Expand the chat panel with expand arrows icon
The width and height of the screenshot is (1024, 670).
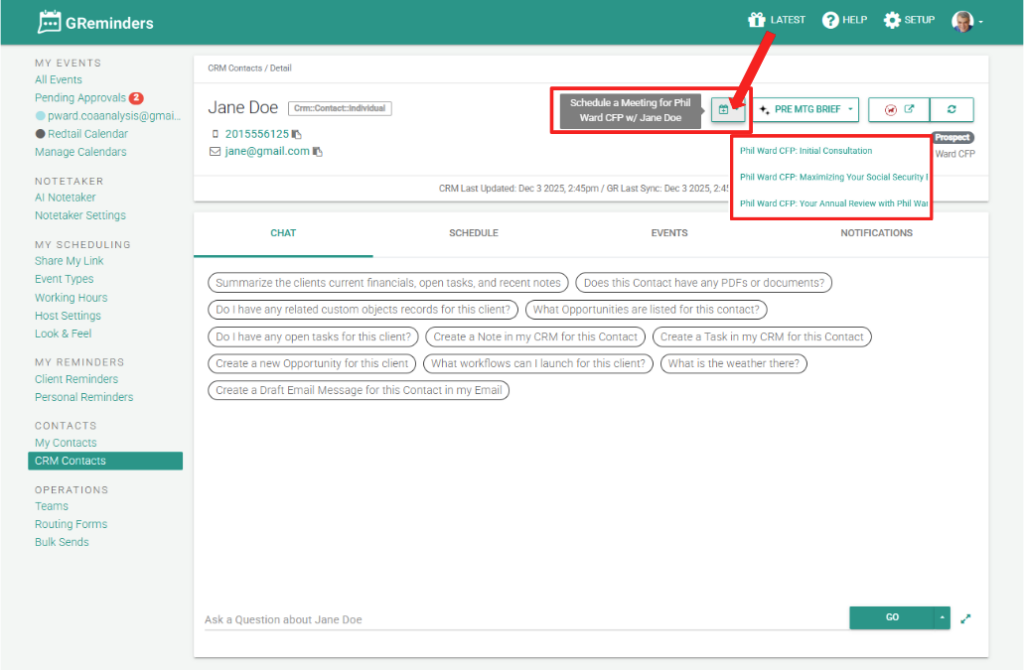pyautogui.click(x=965, y=619)
